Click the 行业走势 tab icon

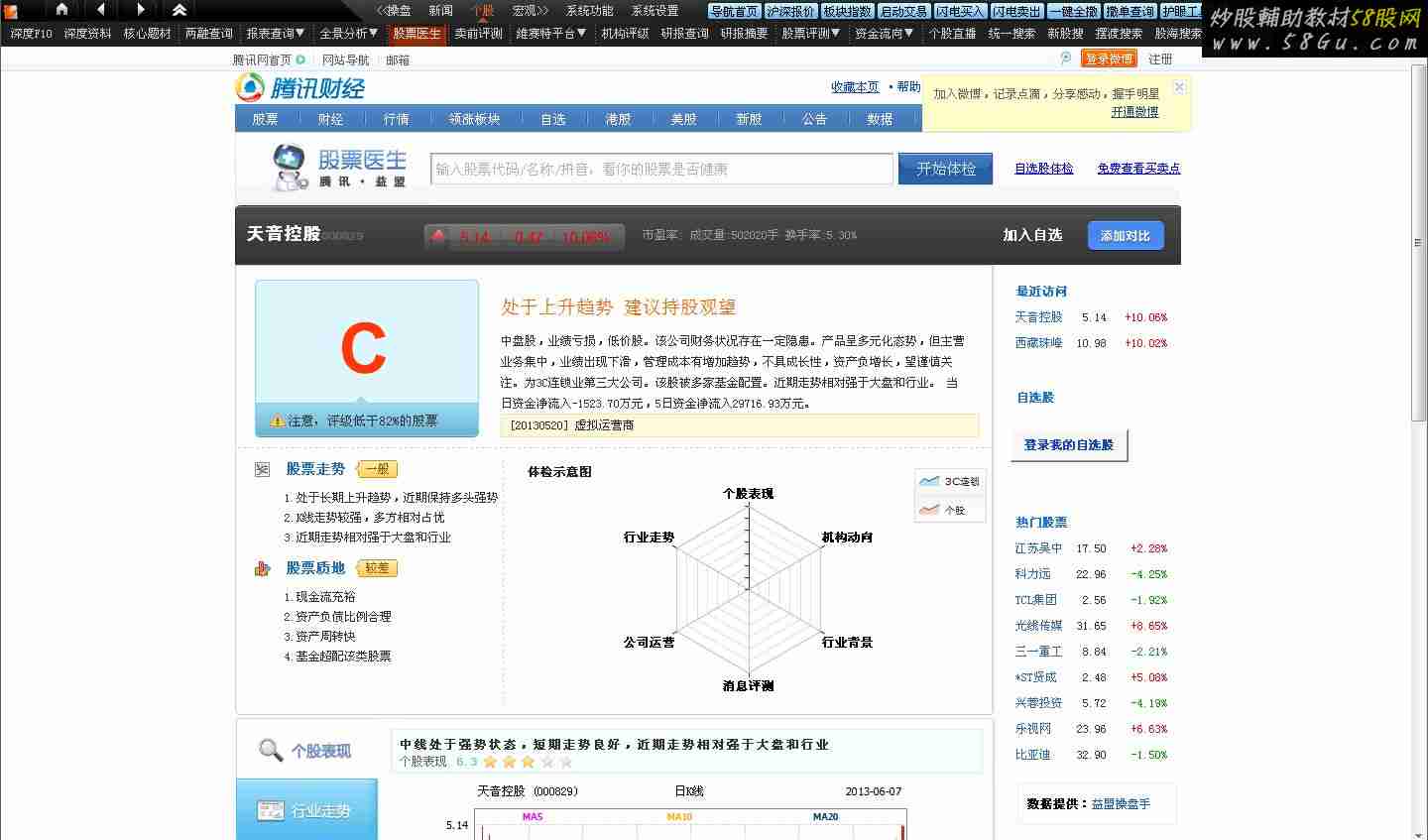point(270,810)
